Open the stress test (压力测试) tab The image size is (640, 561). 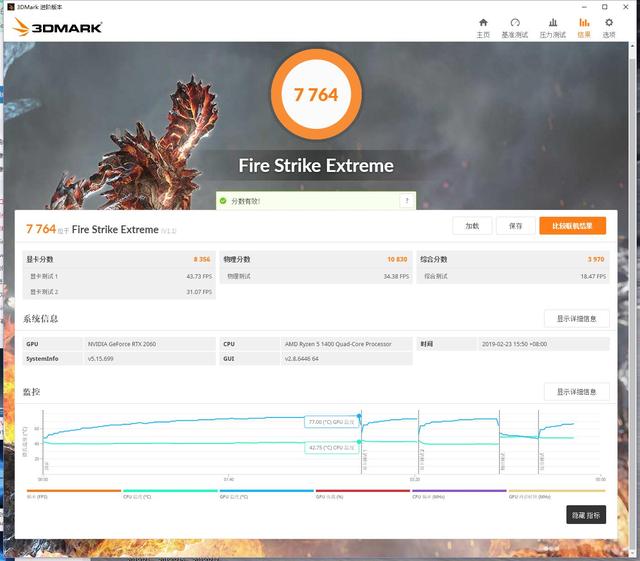[553, 28]
